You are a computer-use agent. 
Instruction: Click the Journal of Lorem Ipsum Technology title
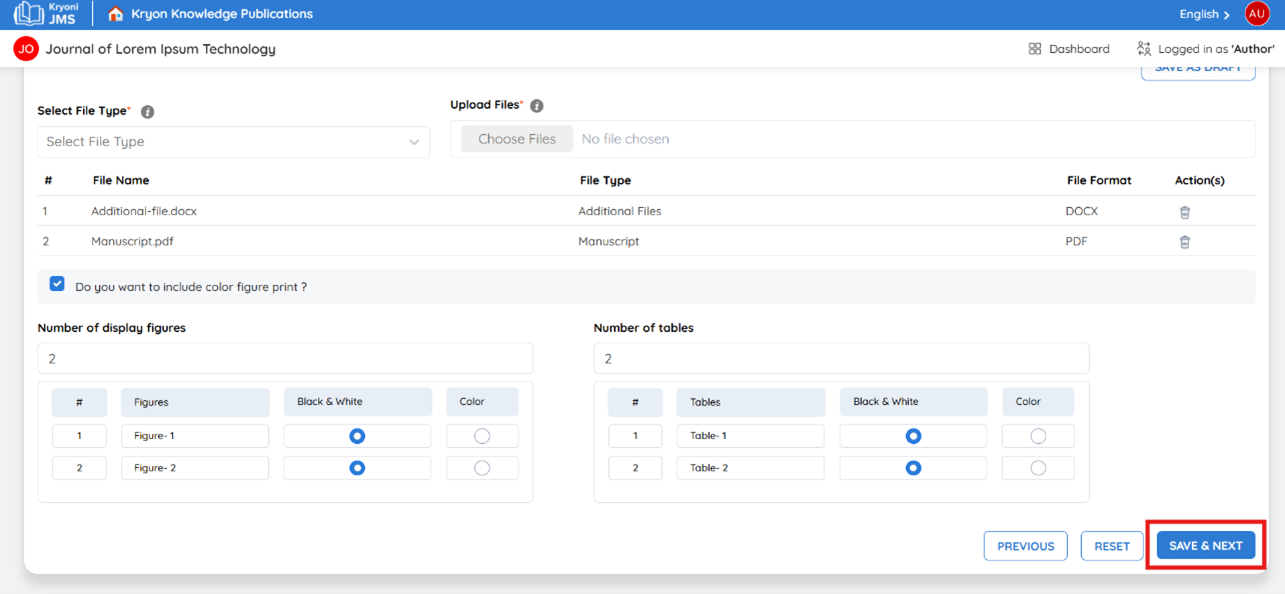(x=161, y=49)
